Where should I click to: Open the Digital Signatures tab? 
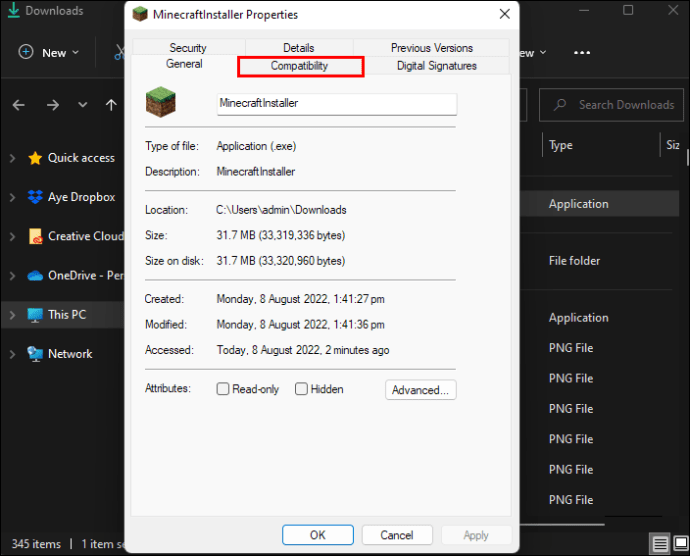(x=437, y=66)
